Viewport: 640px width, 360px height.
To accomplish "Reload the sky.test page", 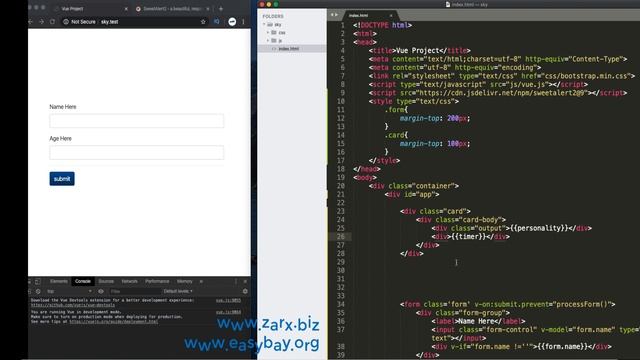I will 52,22.
